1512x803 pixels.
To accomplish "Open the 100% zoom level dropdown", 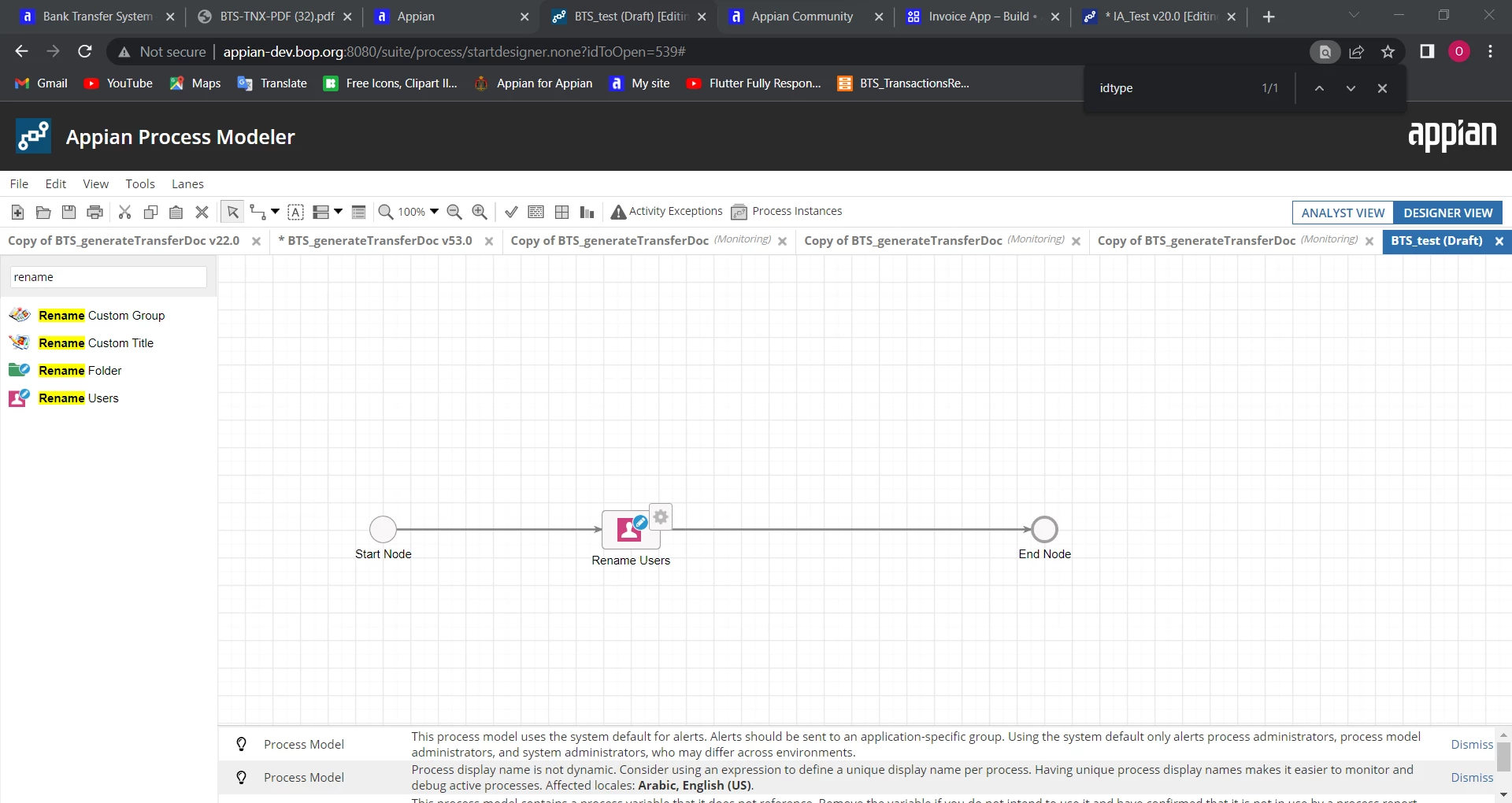I will [x=418, y=212].
